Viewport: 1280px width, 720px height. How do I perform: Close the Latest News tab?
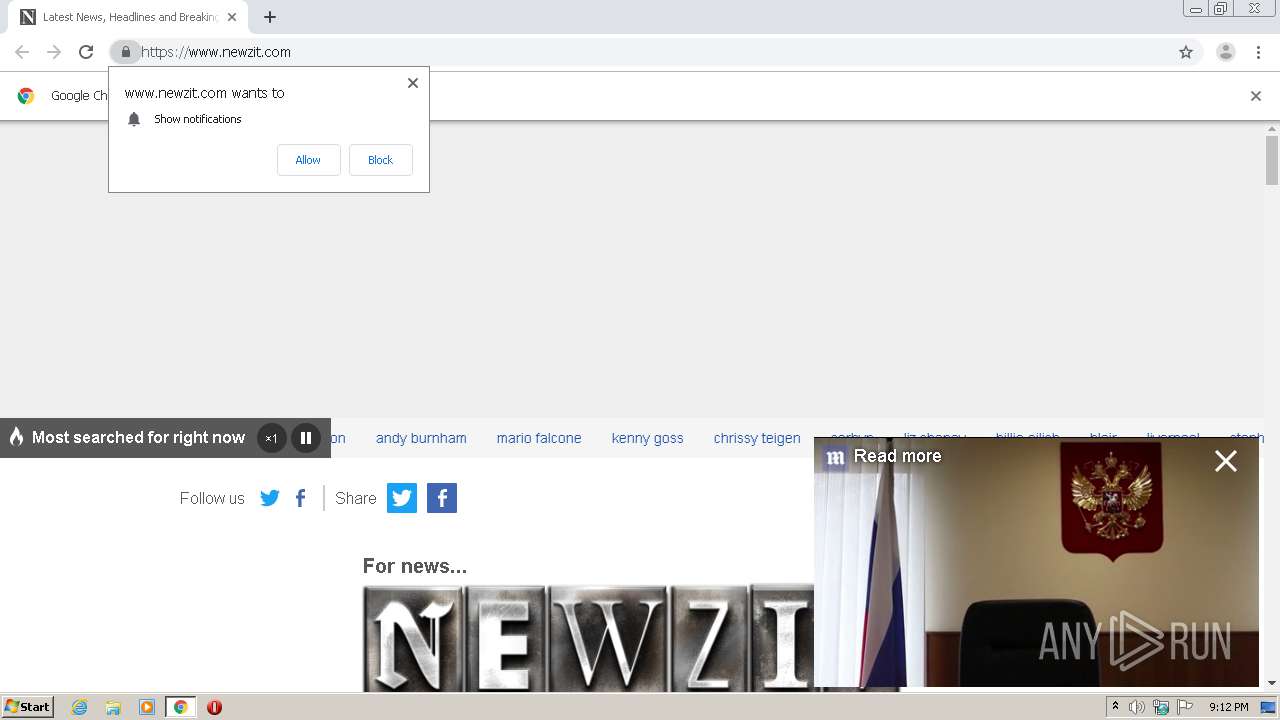coord(232,17)
